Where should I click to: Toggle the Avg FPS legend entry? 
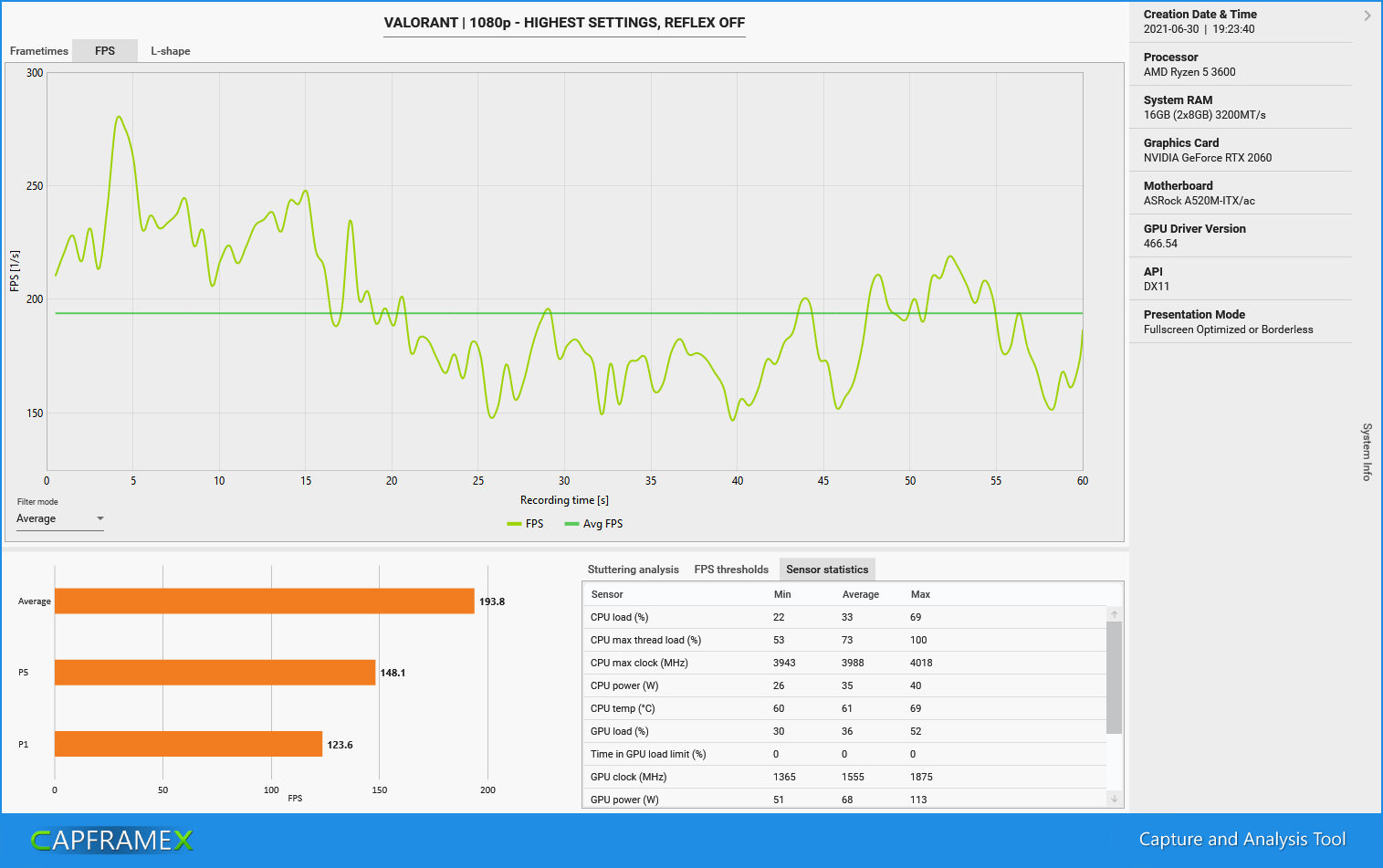[x=593, y=524]
